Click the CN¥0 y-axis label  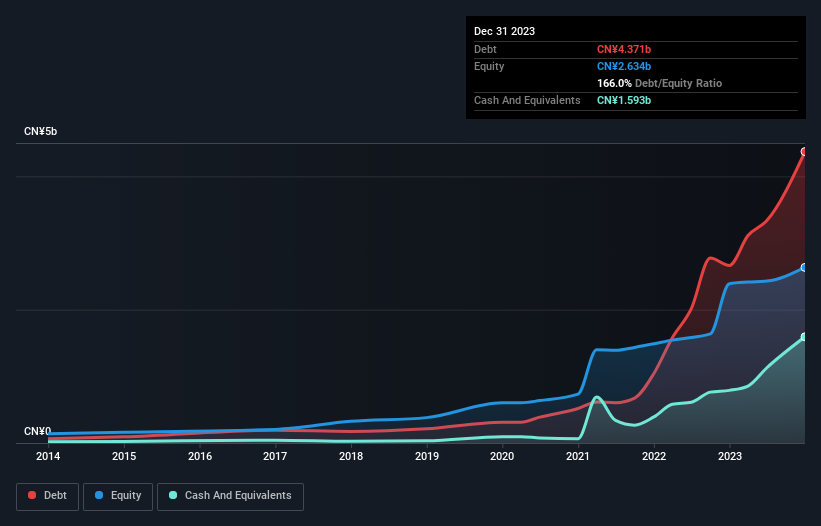click(37, 431)
